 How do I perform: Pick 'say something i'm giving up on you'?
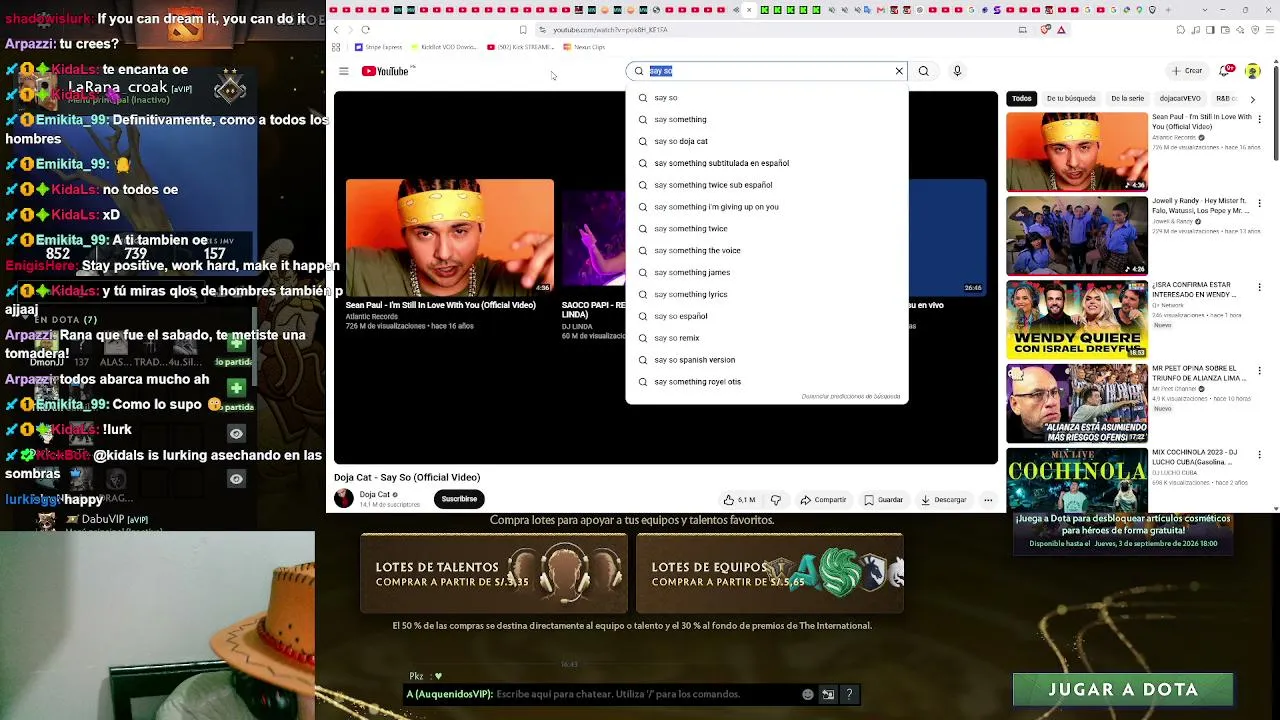767,207
